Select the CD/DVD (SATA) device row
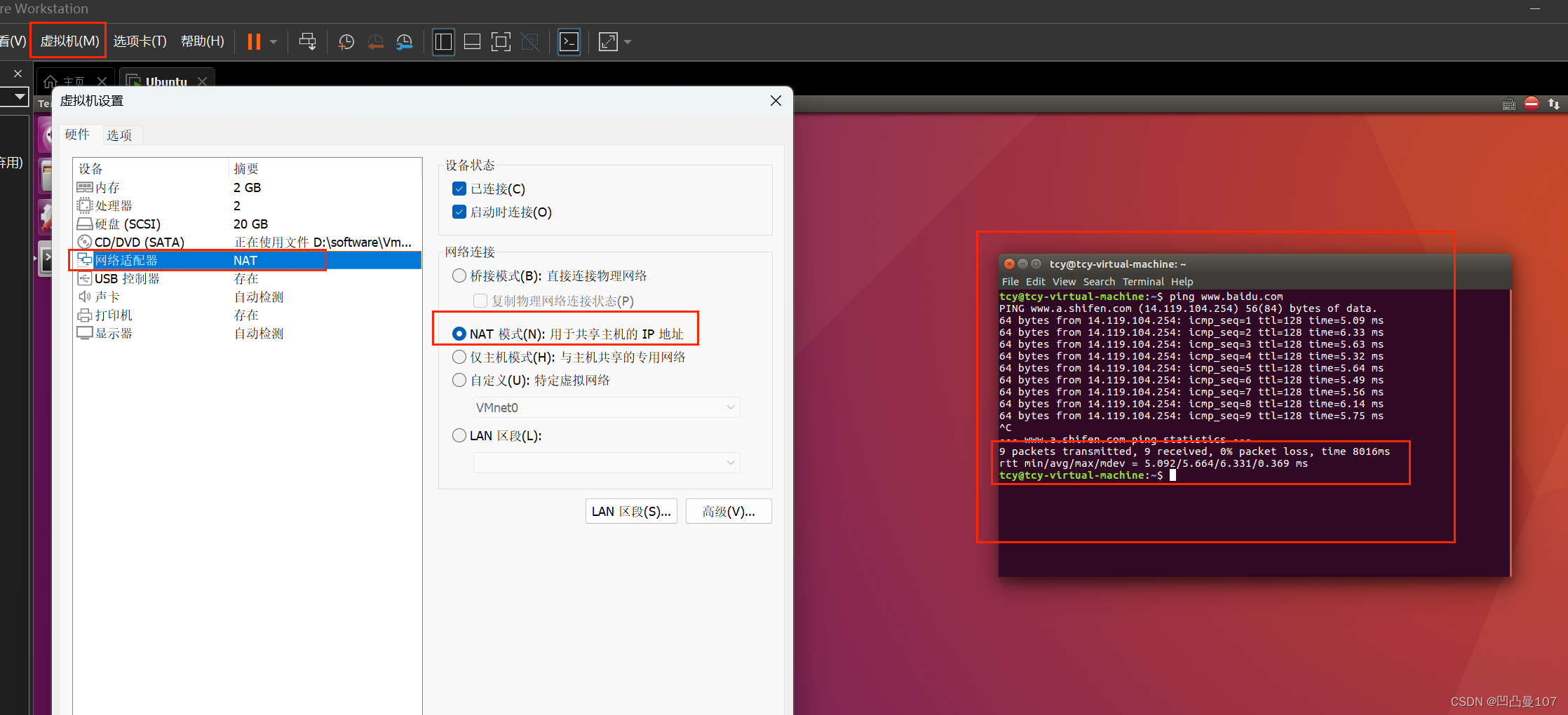 247,242
